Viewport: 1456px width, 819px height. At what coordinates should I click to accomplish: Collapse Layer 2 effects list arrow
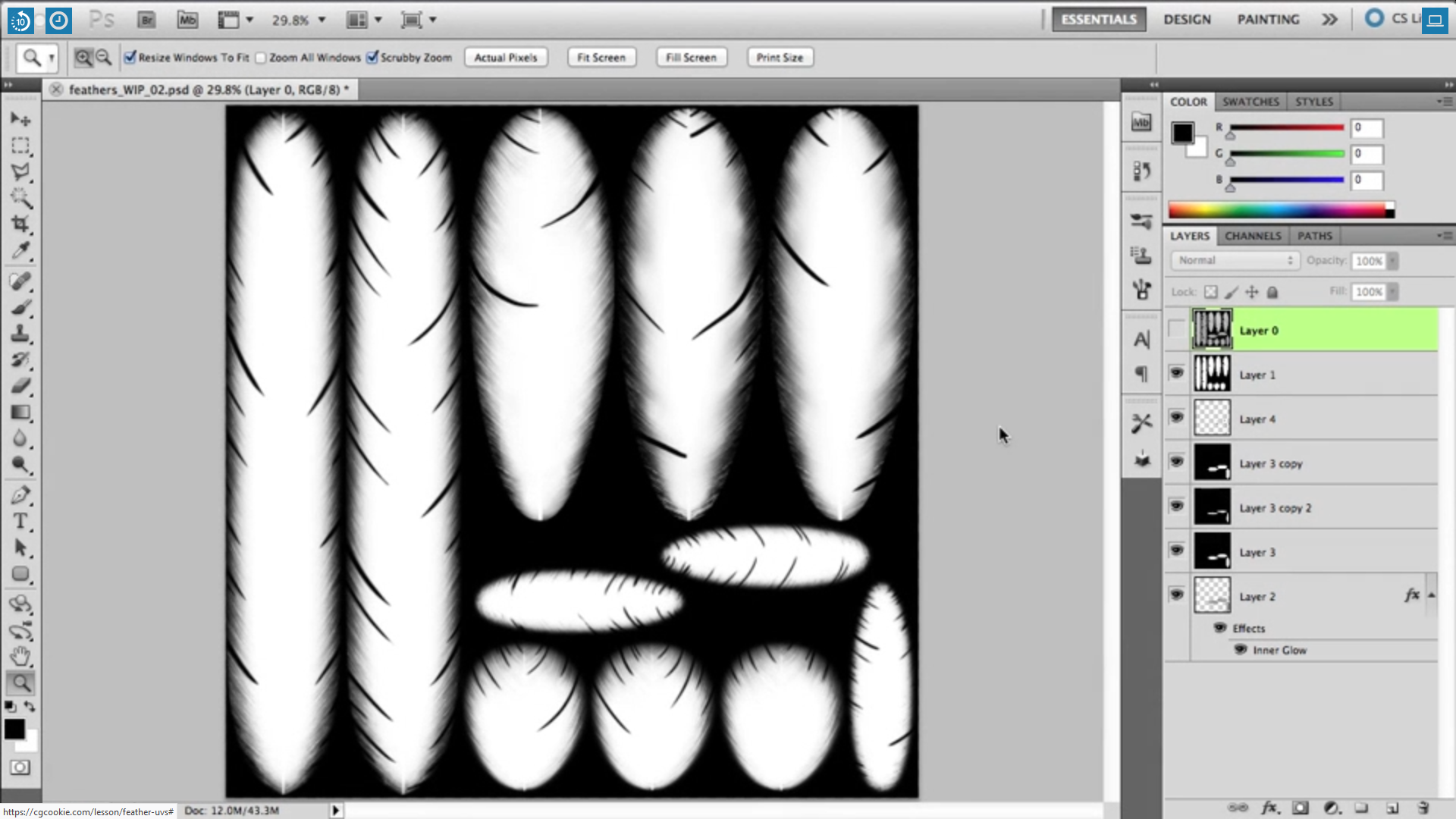(x=1431, y=596)
